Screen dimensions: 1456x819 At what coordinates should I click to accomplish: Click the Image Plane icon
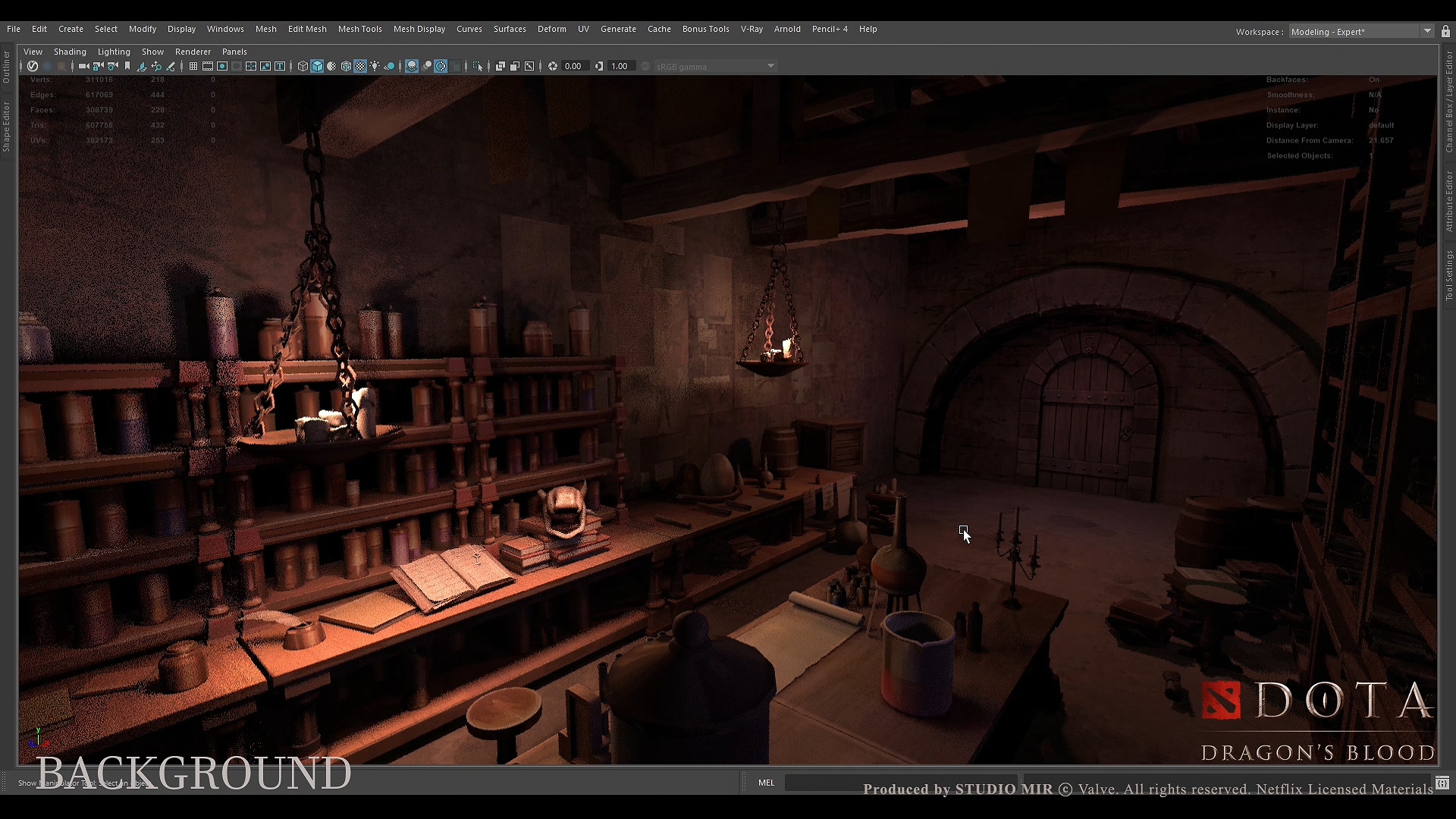tap(141, 66)
